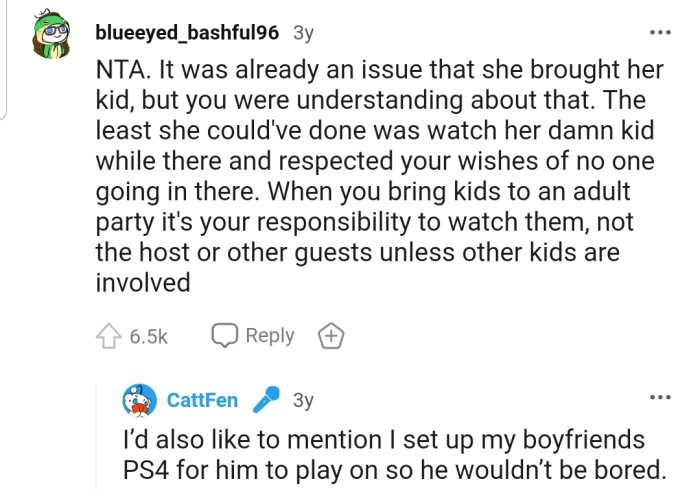This screenshot has width=700, height=490.
Task: Click the 6.5k vote count
Action: 148,337
